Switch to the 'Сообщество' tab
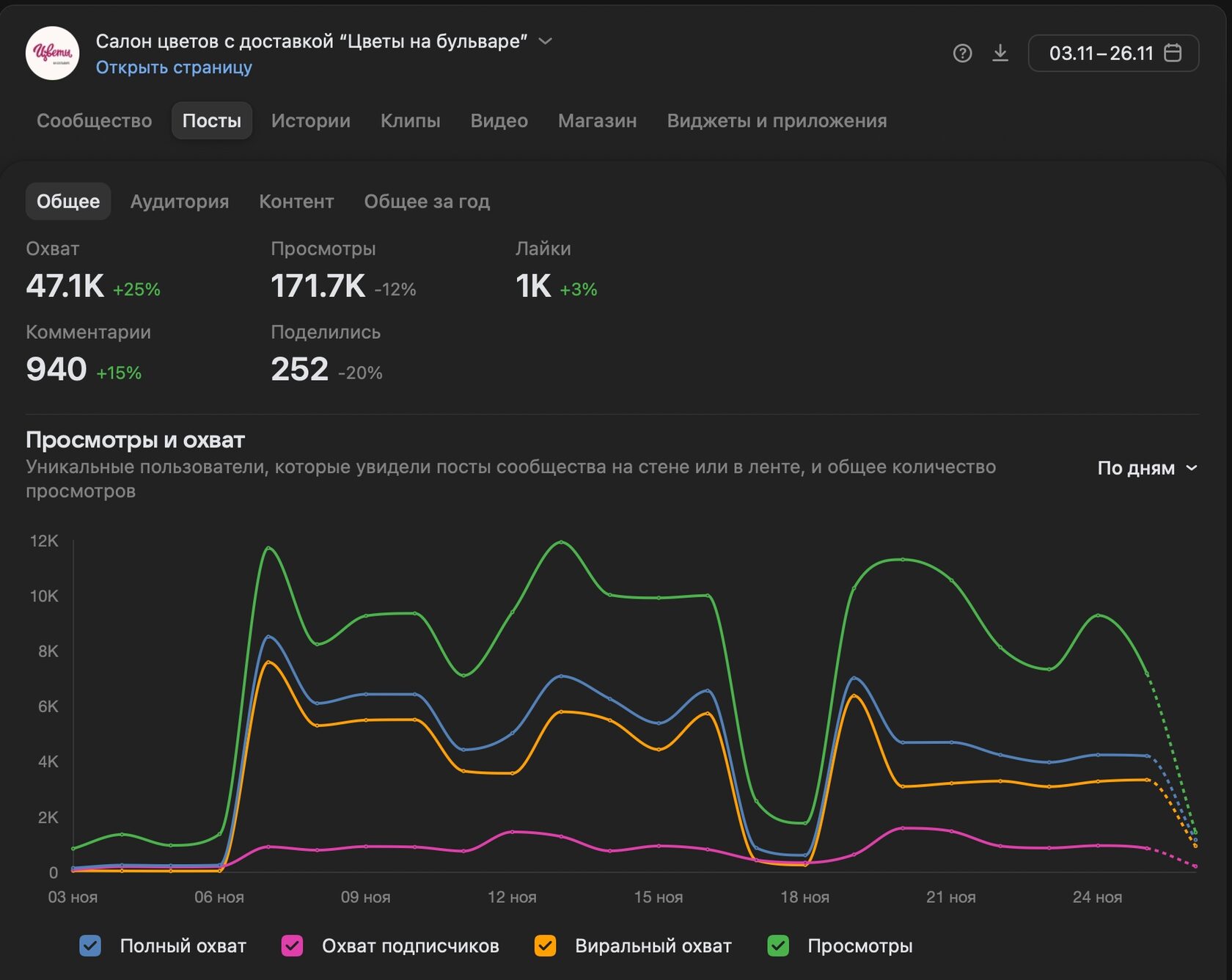This screenshot has width=1232, height=980. pos(95,121)
